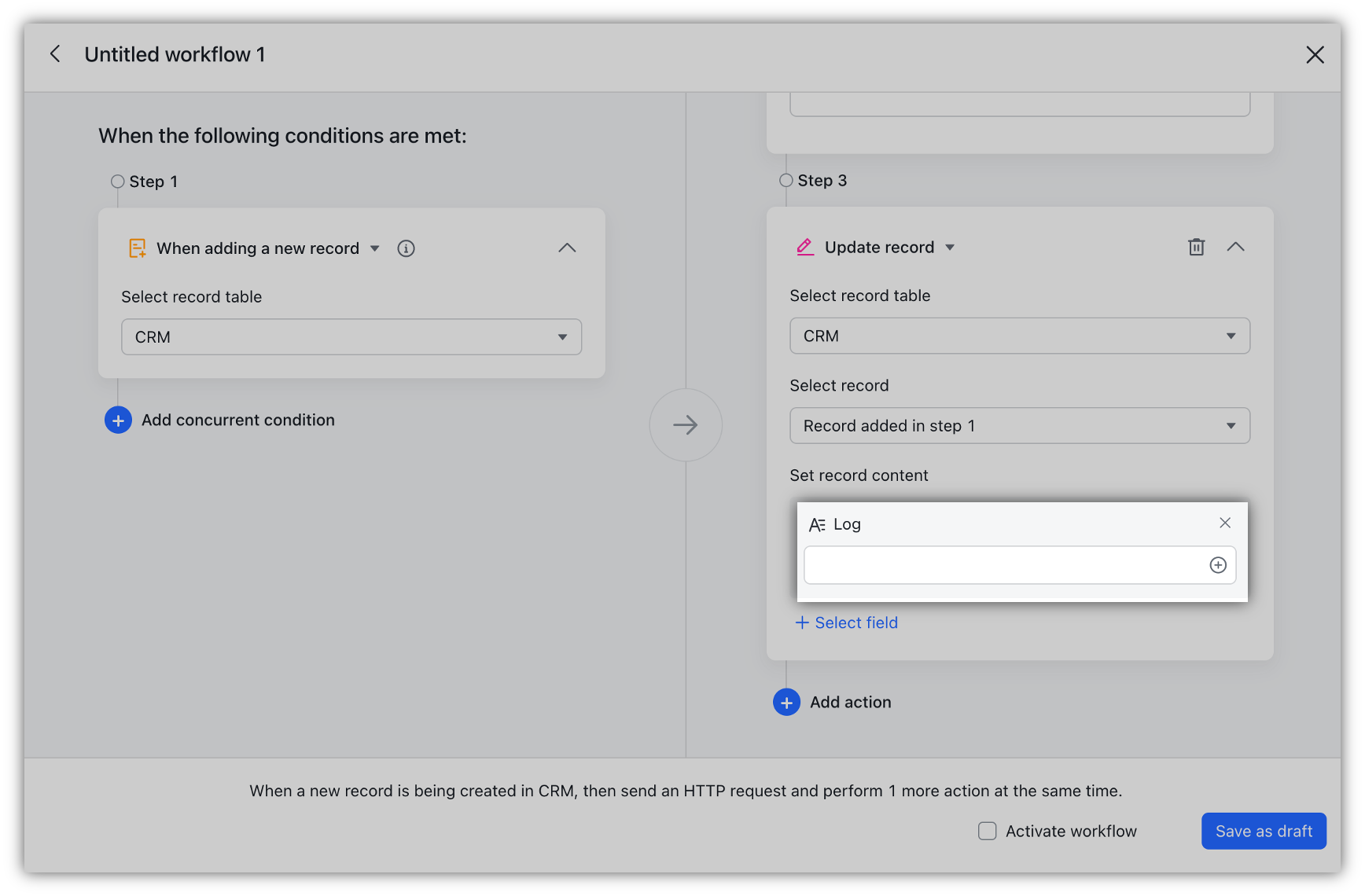This screenshot has width=1365, height=896.
Task: Select the Step 3 circle marker
Action: click(786, 181)
